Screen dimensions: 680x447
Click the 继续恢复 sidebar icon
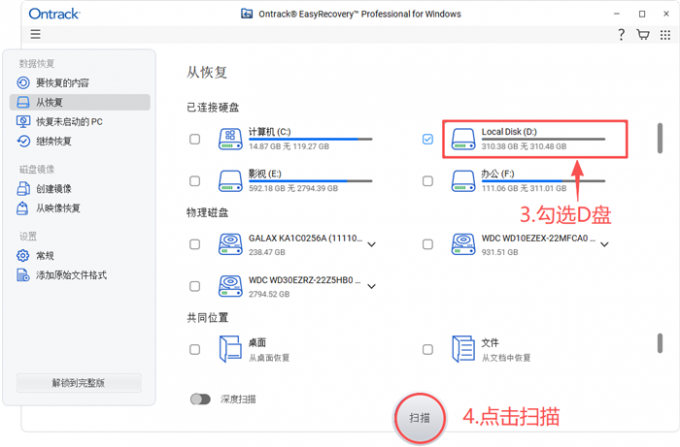click(23, 141)
